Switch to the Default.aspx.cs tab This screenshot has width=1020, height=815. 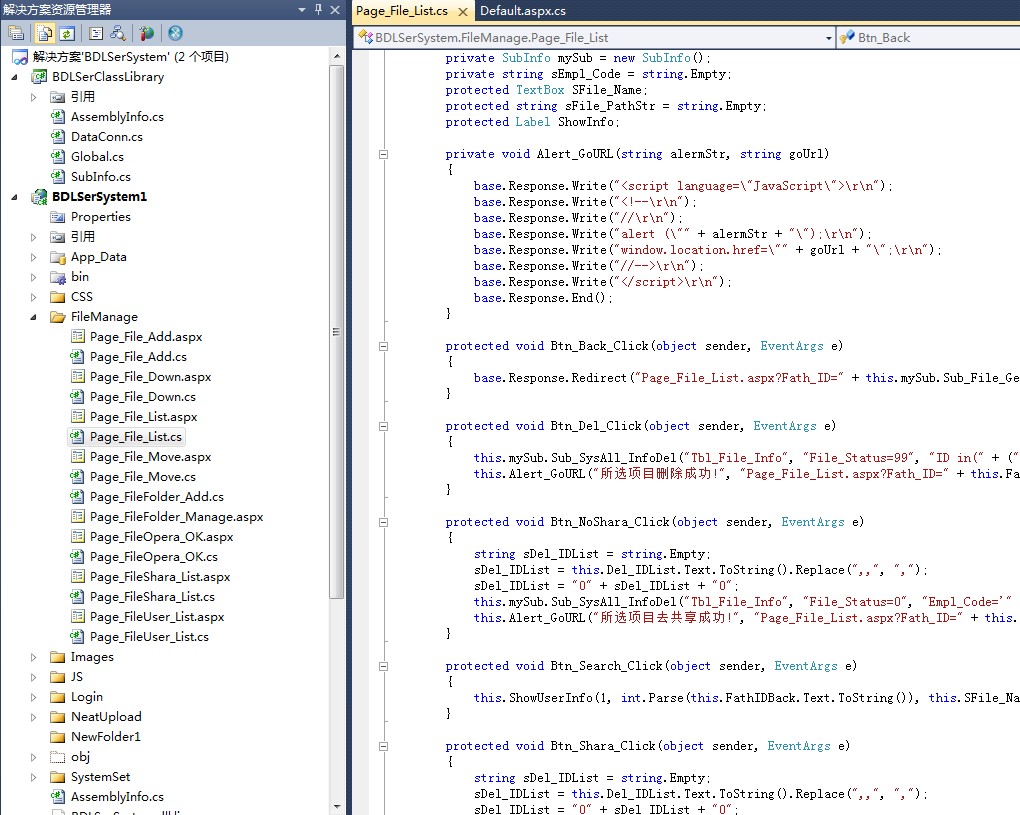click(522, 10)
